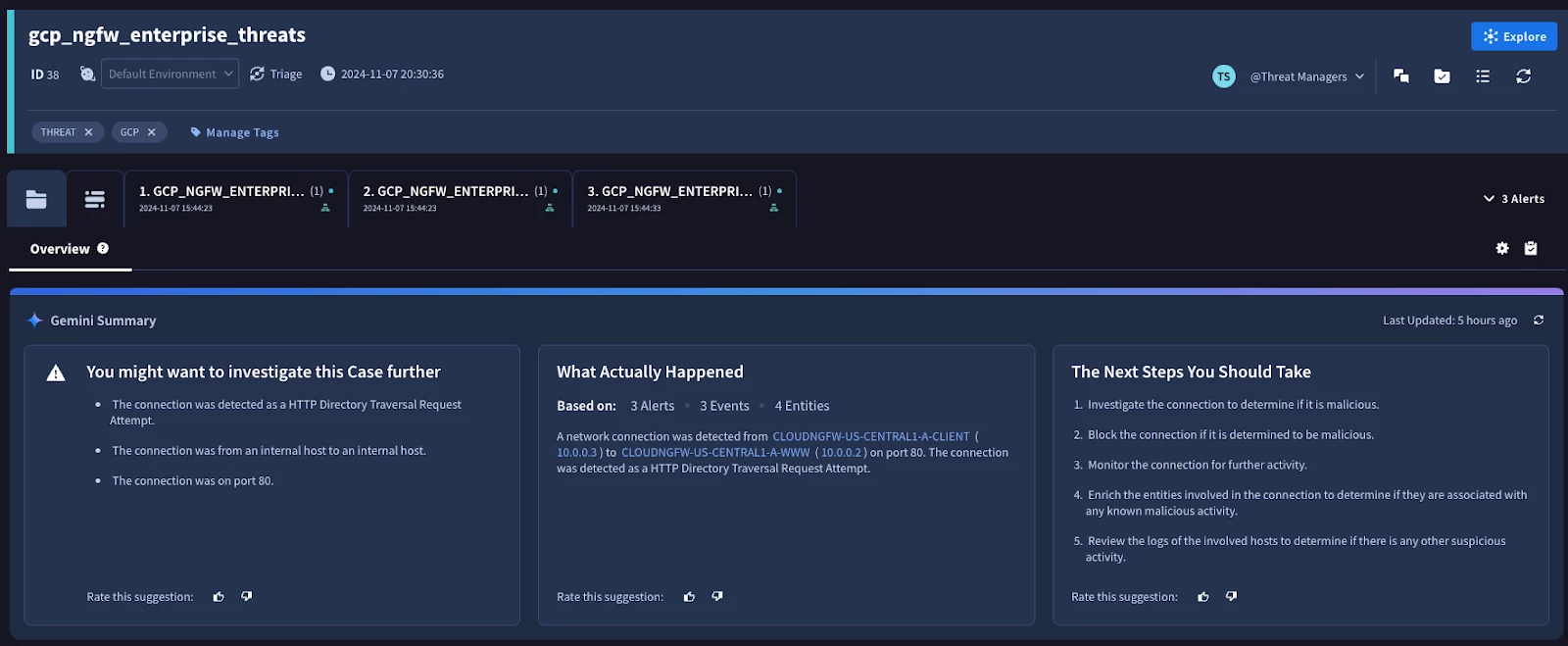The image size is (1568, 646).
Task: Click the entity icon on third alert tab
Action: point(774,208)
